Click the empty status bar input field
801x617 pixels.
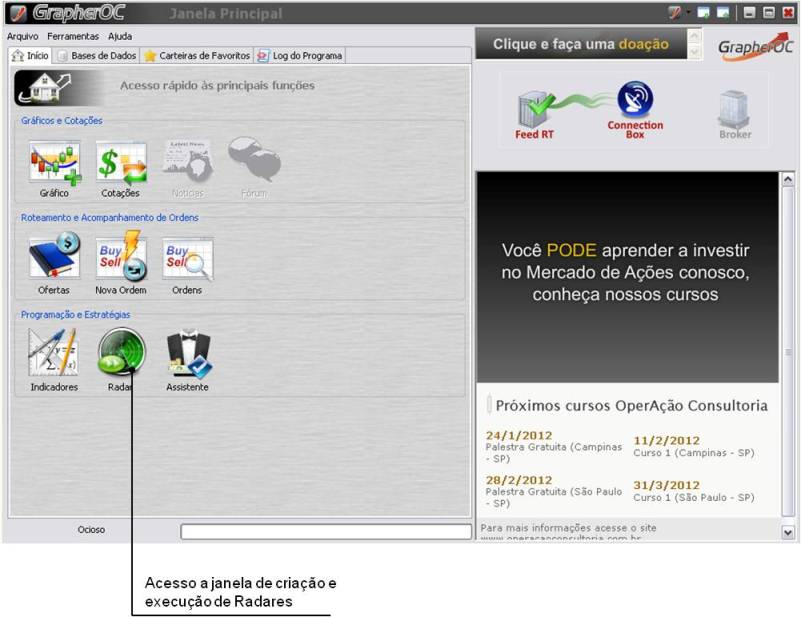click(326, 532)
